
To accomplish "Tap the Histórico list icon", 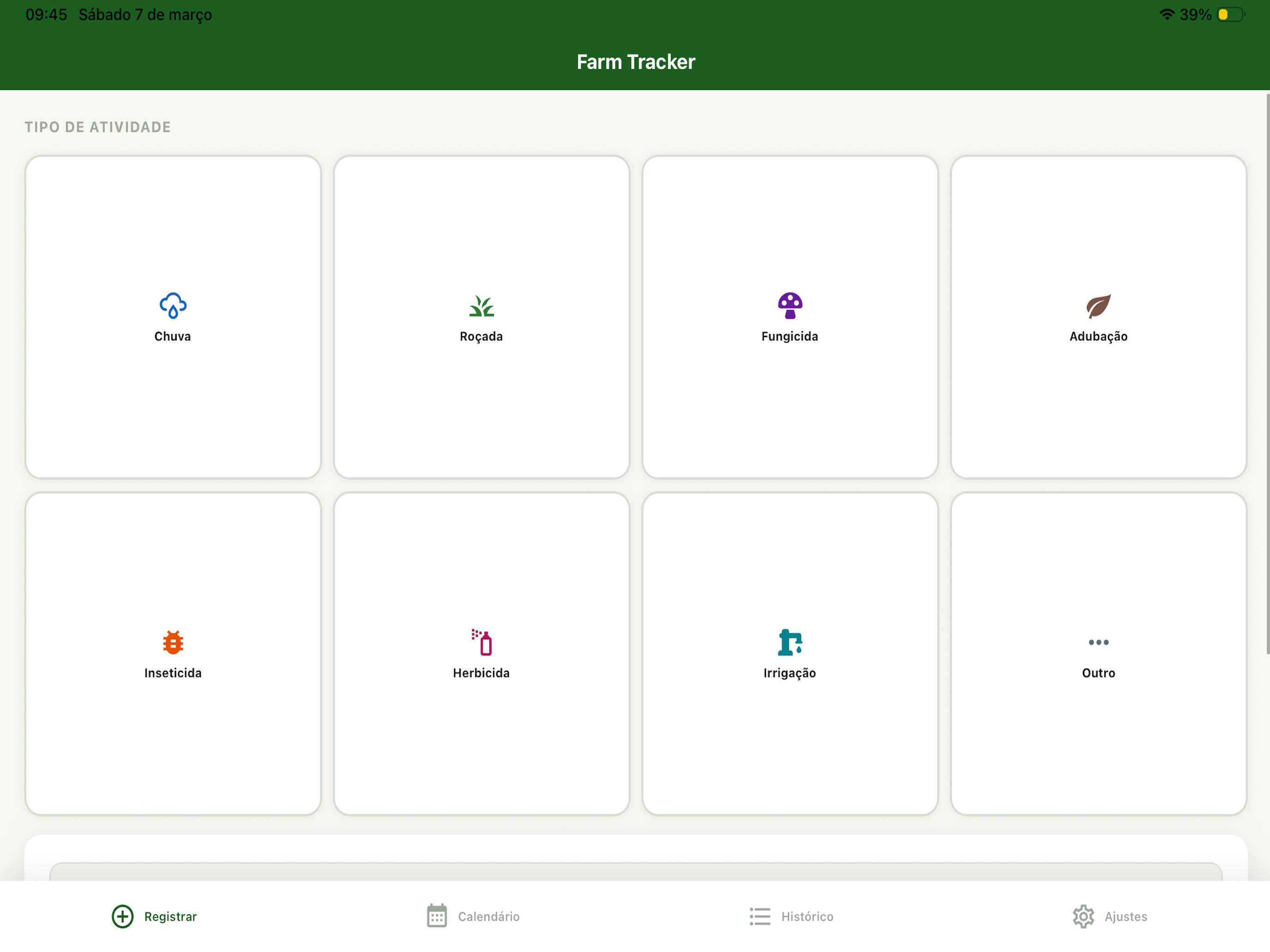I will (x=760, y=916).
